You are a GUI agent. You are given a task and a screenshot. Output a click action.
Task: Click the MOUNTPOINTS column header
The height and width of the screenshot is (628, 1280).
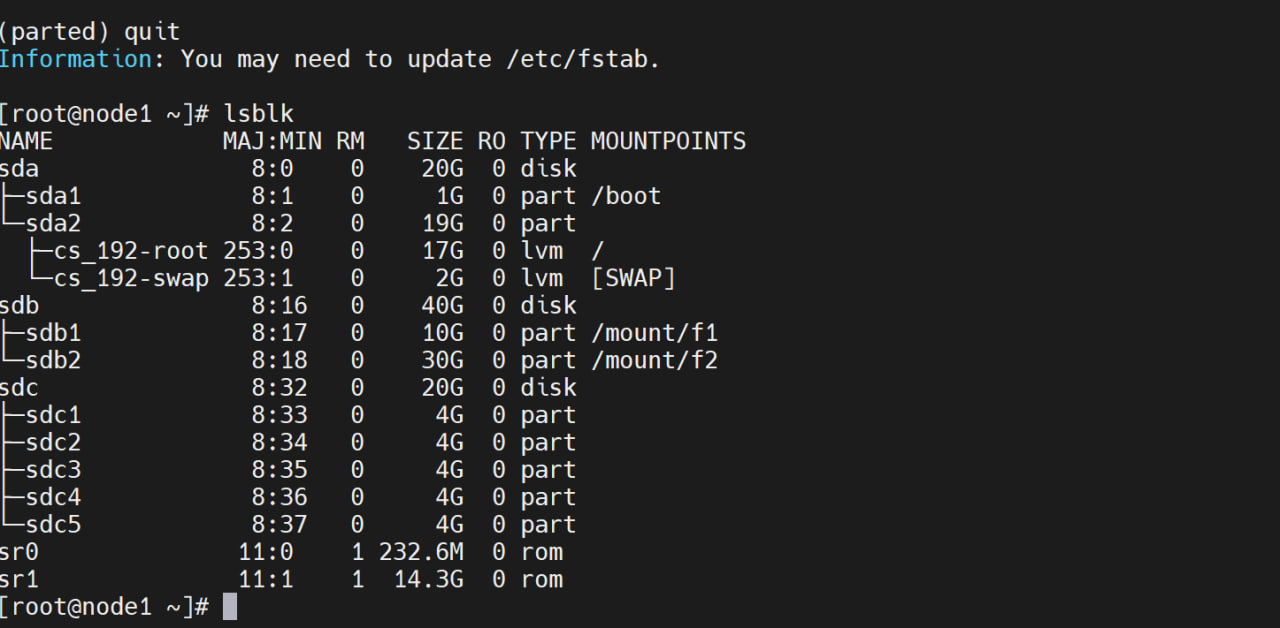pos(668,141)
